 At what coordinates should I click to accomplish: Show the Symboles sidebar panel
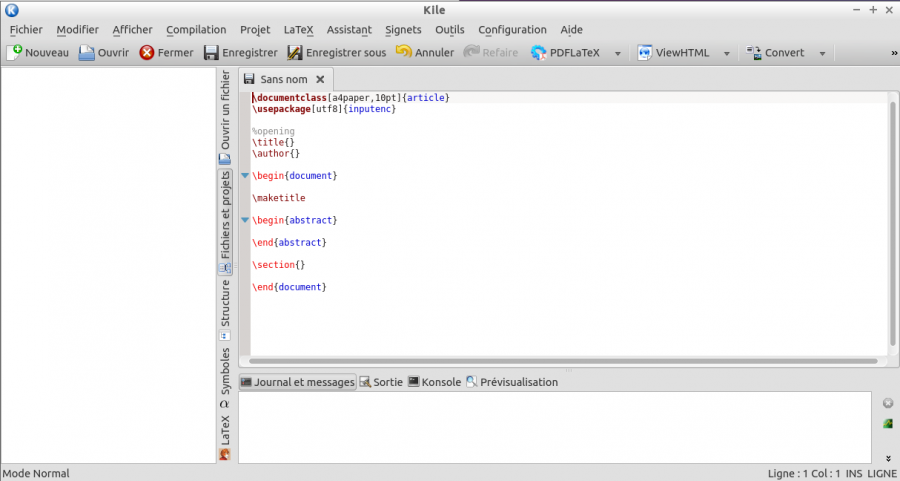point(225,378)
